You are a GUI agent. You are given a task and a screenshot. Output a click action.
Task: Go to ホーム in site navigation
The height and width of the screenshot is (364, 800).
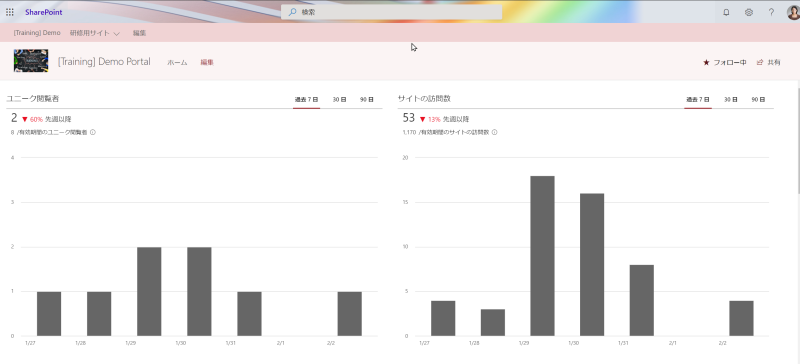[x=178, y=62]
